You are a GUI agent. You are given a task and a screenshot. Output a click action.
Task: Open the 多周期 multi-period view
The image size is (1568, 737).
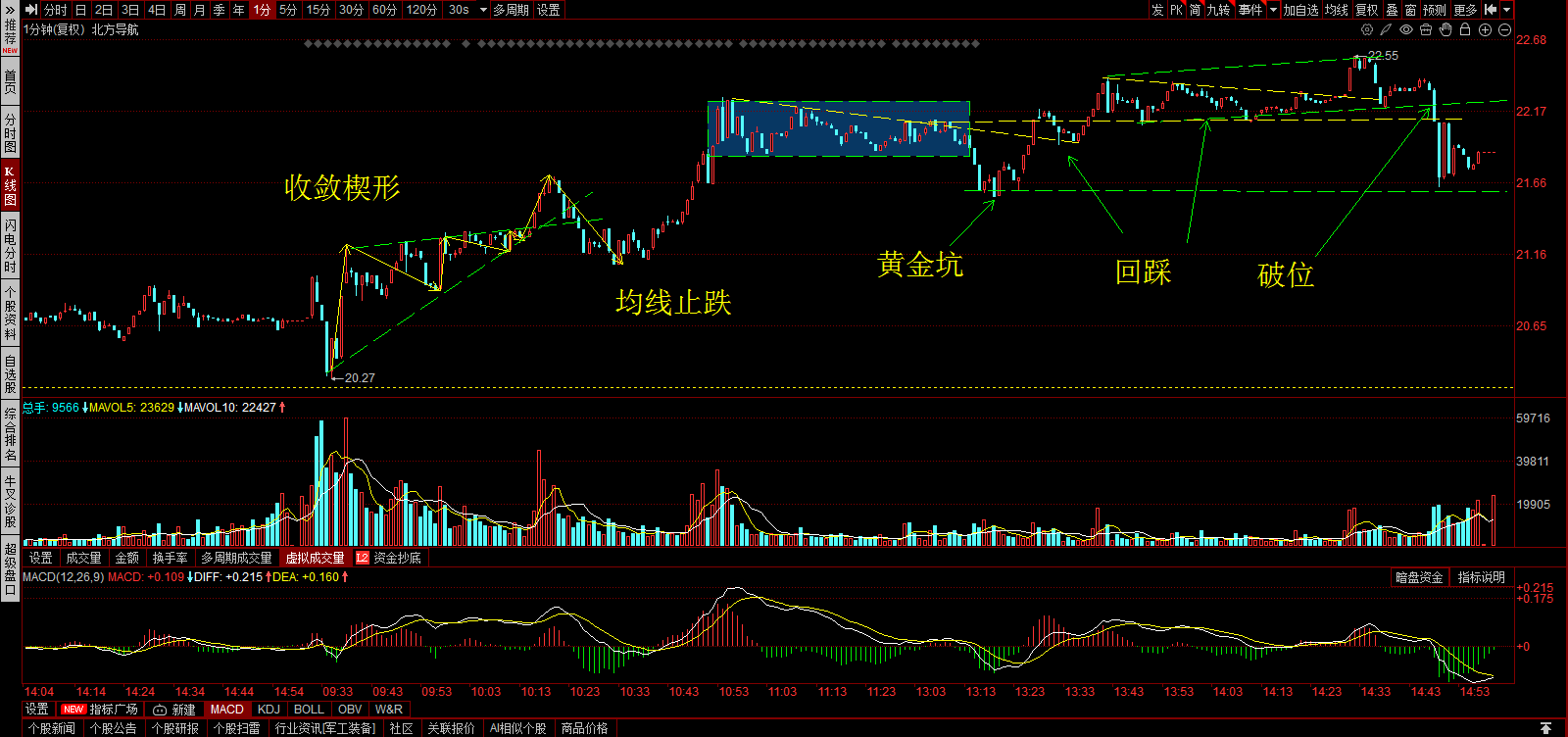[512, 10]
